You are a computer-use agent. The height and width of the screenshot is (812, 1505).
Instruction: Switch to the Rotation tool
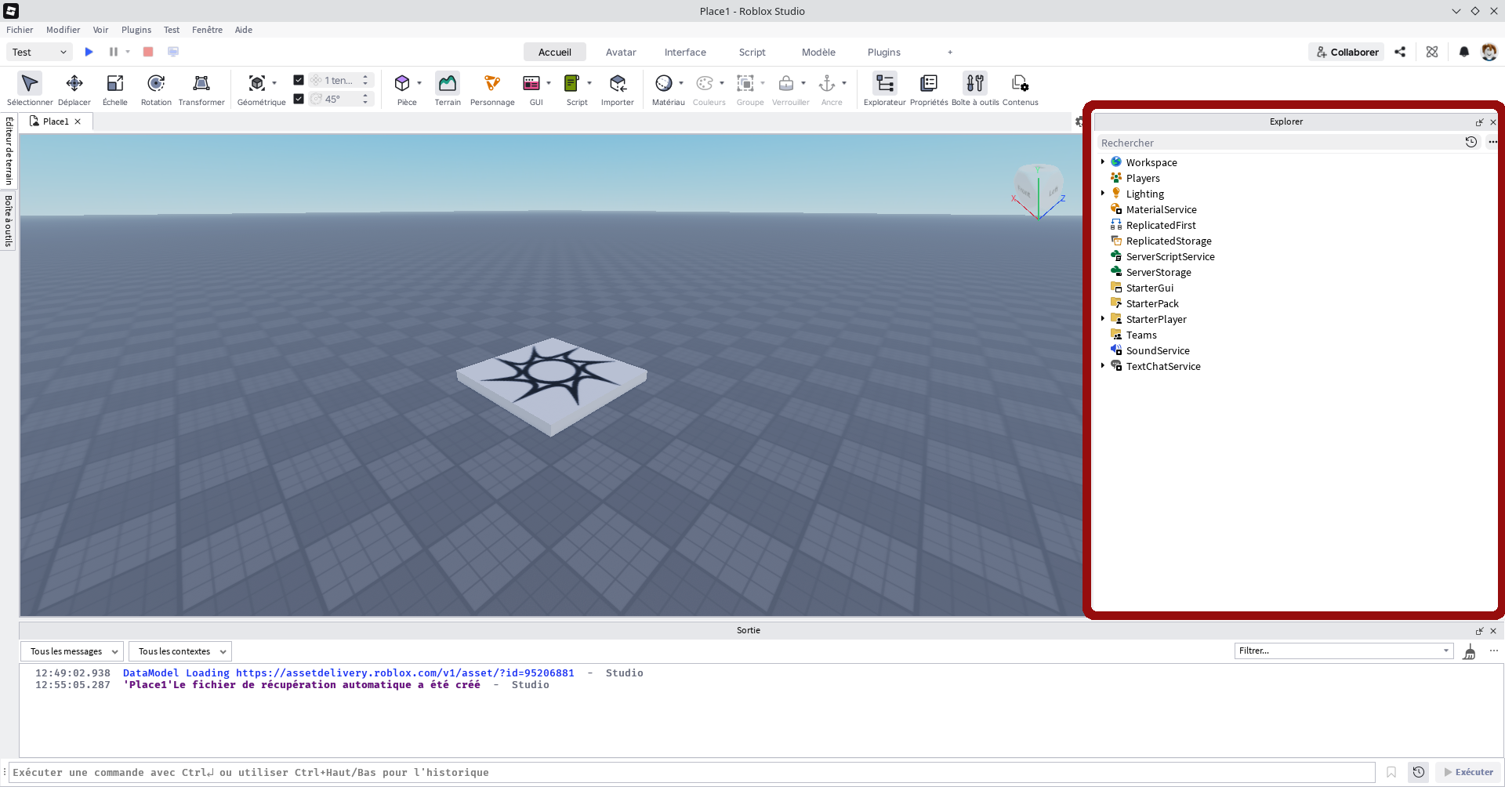click(156, 88)
